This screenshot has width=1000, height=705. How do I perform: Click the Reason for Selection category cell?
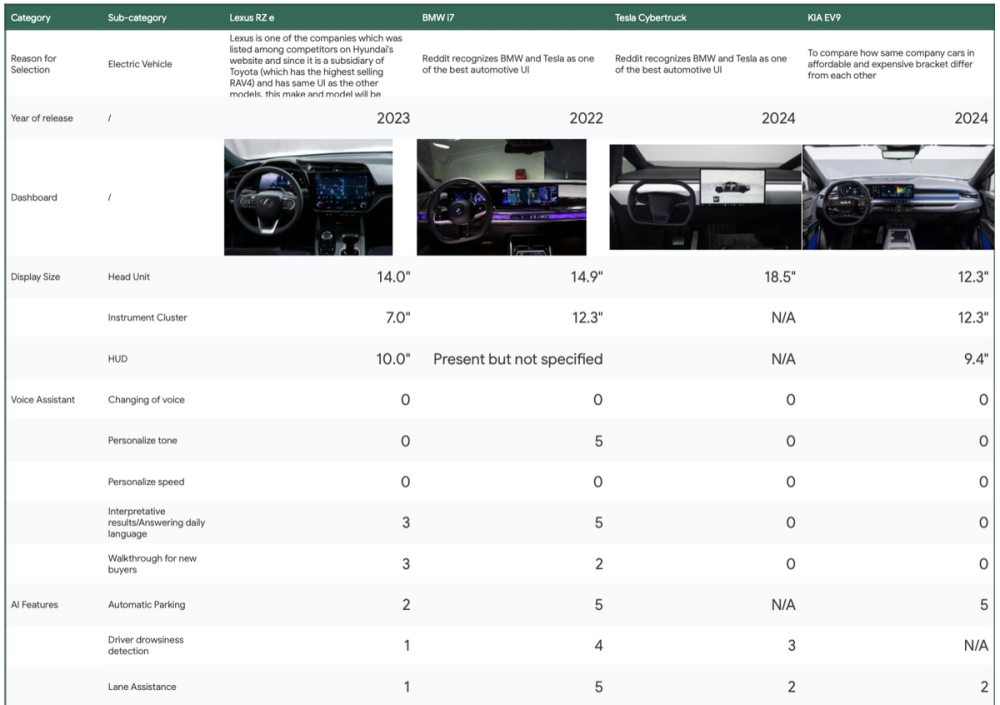[x=33, y=64]
